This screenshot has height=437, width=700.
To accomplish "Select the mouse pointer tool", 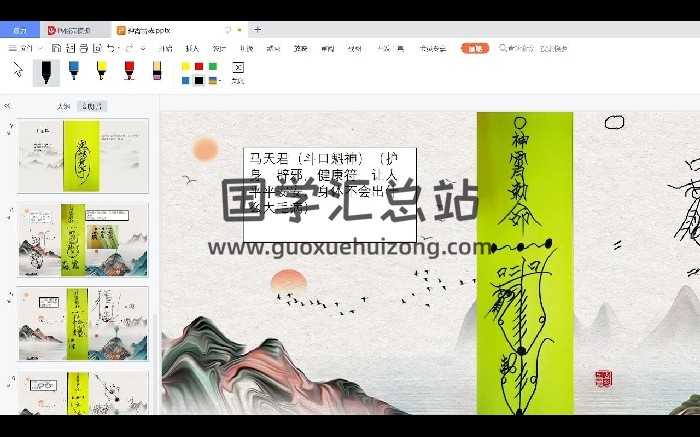I will [x=18, y=70].
